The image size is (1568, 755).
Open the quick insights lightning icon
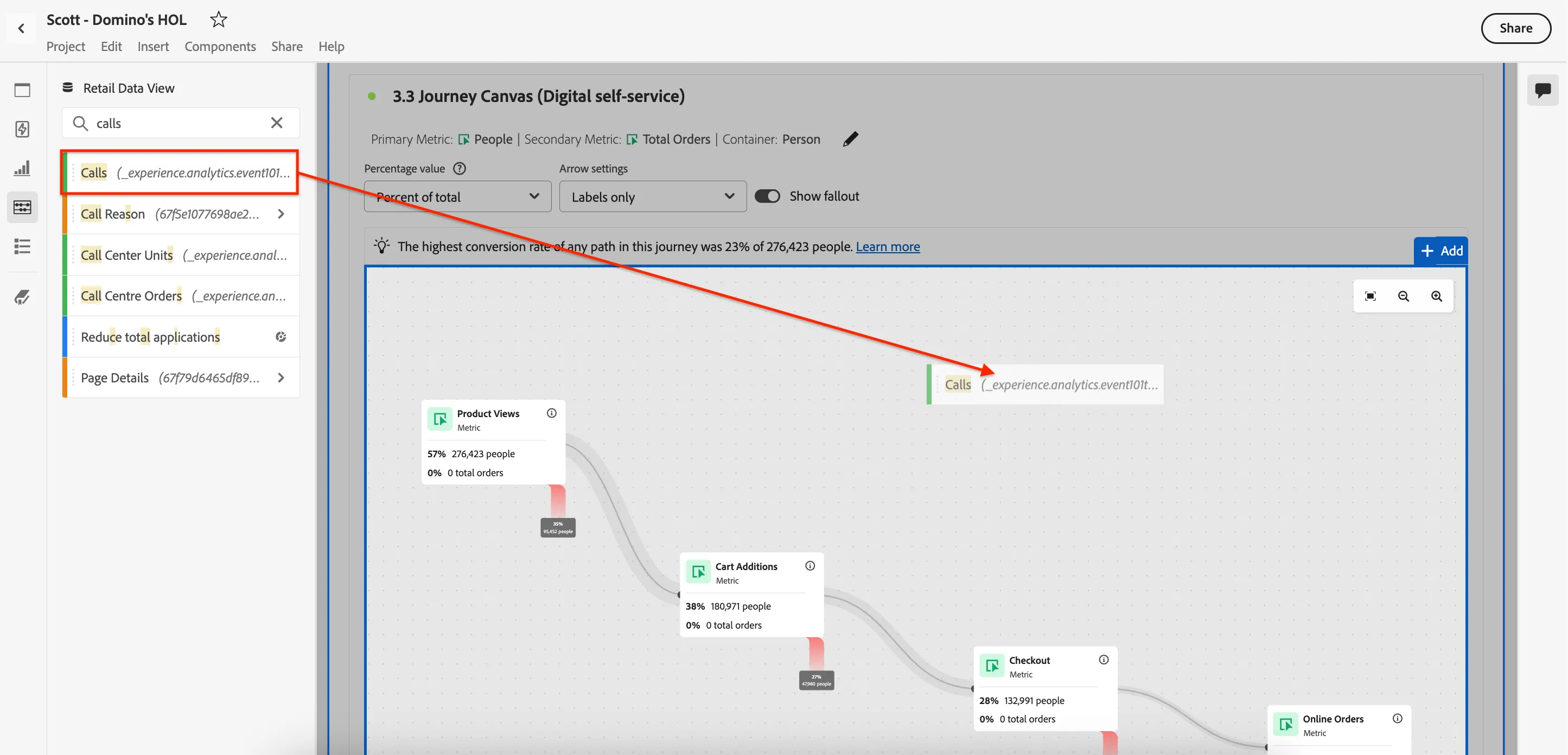coord(23,129)
